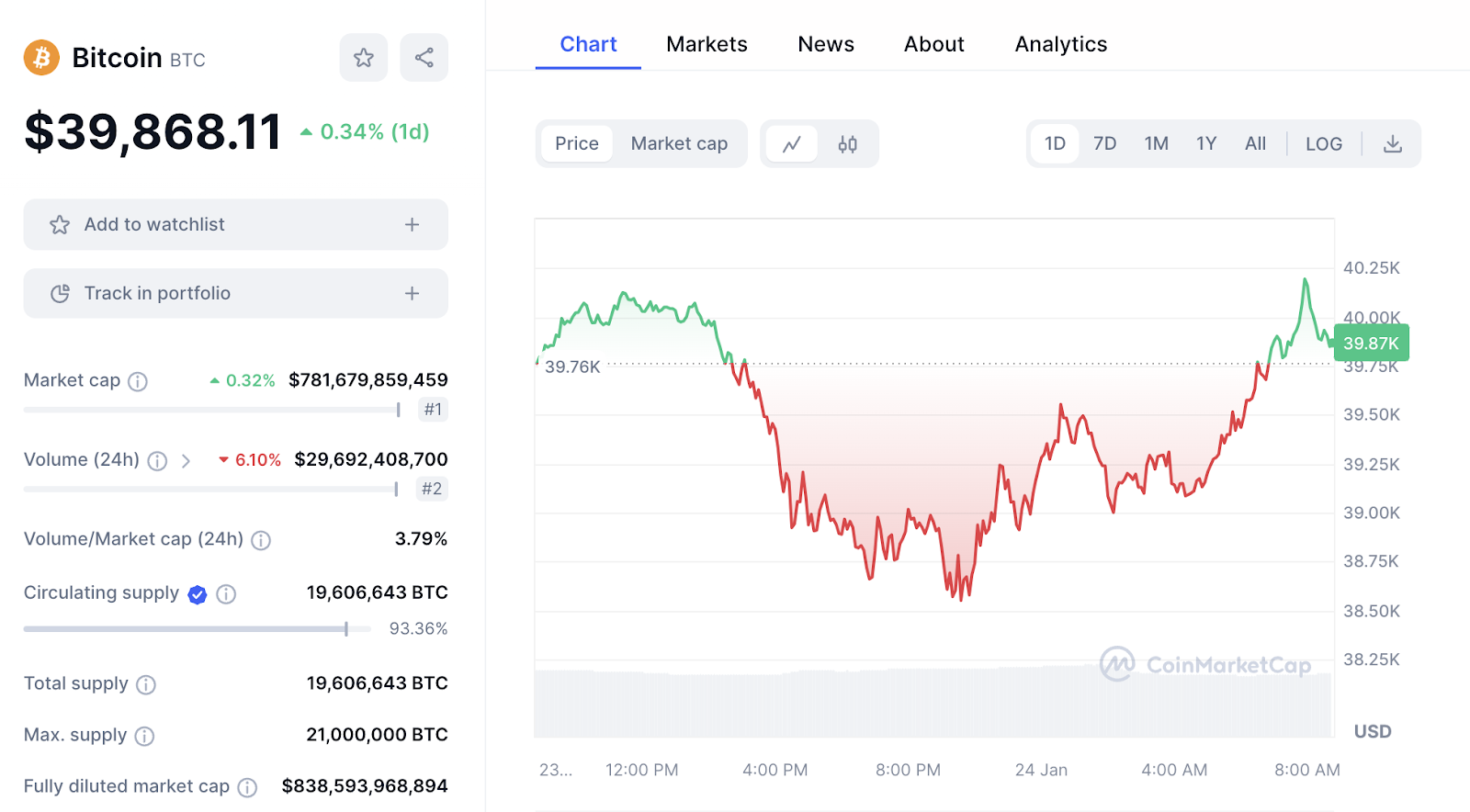This screenshot has width=1470, height=812.
Task: Click info icon for Fully diluted market cap
Action: click(x=247, y=787)
